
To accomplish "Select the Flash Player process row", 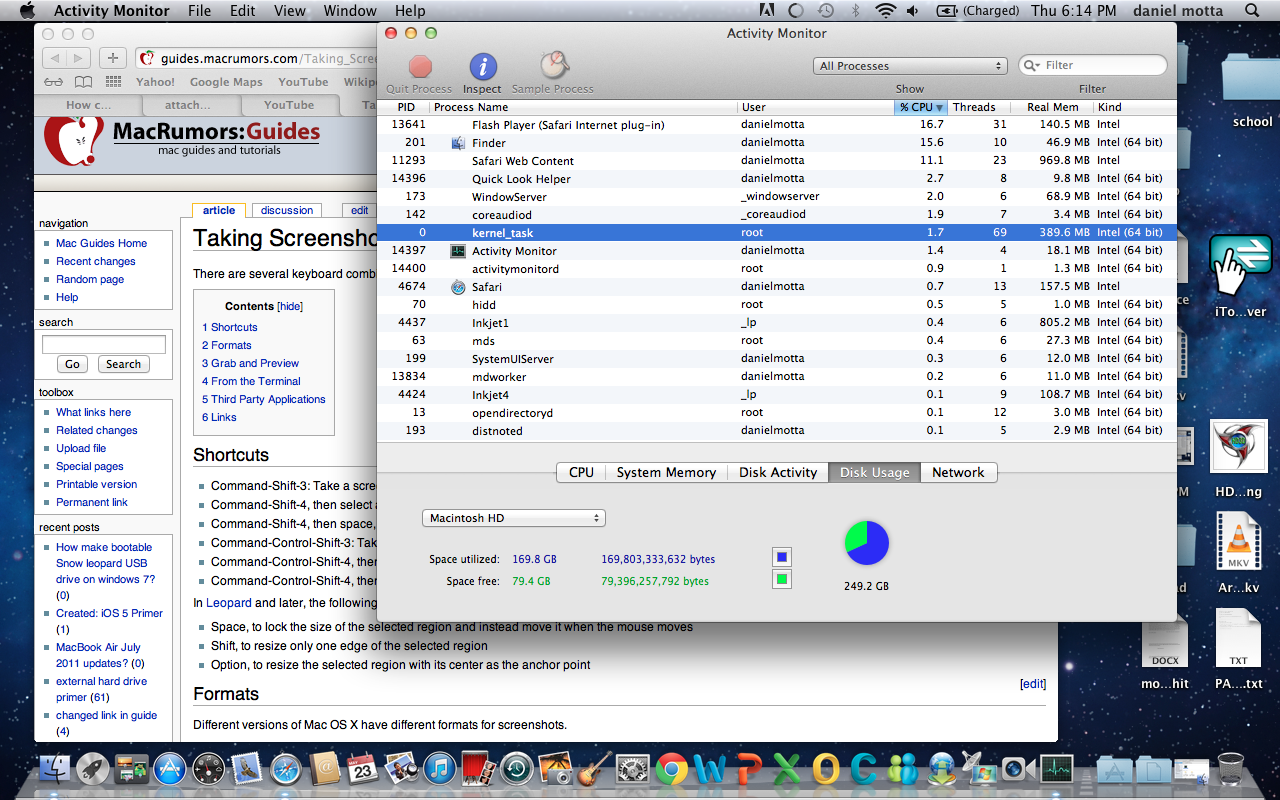I will (777, 125).
